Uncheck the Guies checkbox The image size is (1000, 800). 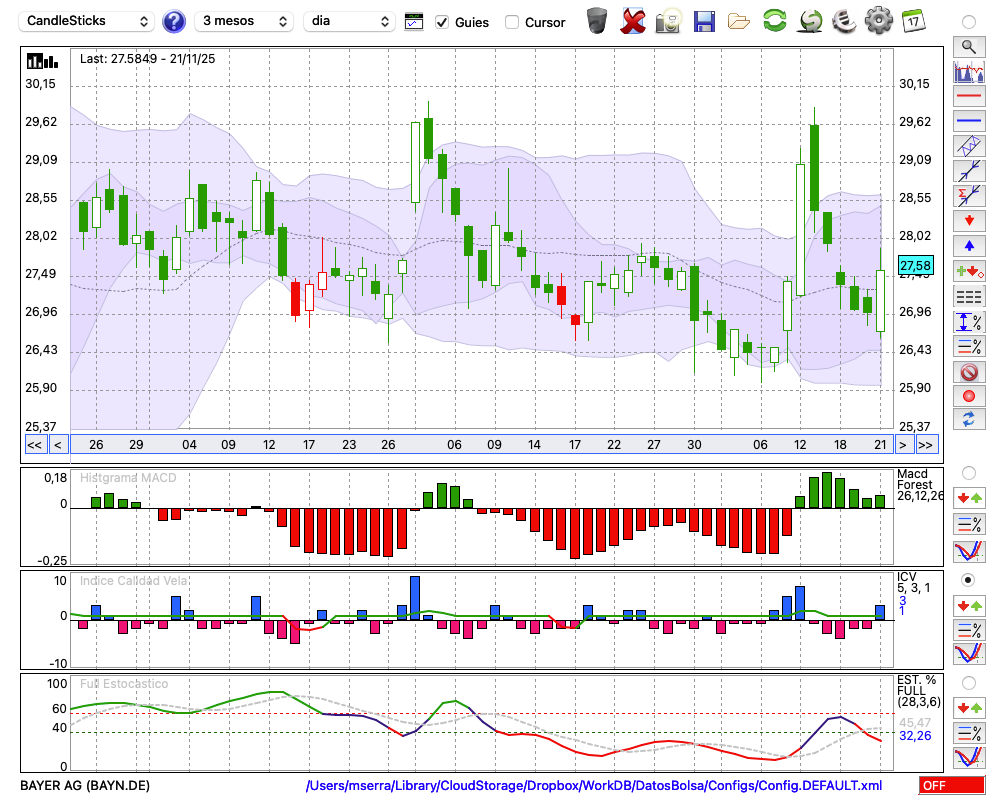pyautogui.click(x=442, y=22)
